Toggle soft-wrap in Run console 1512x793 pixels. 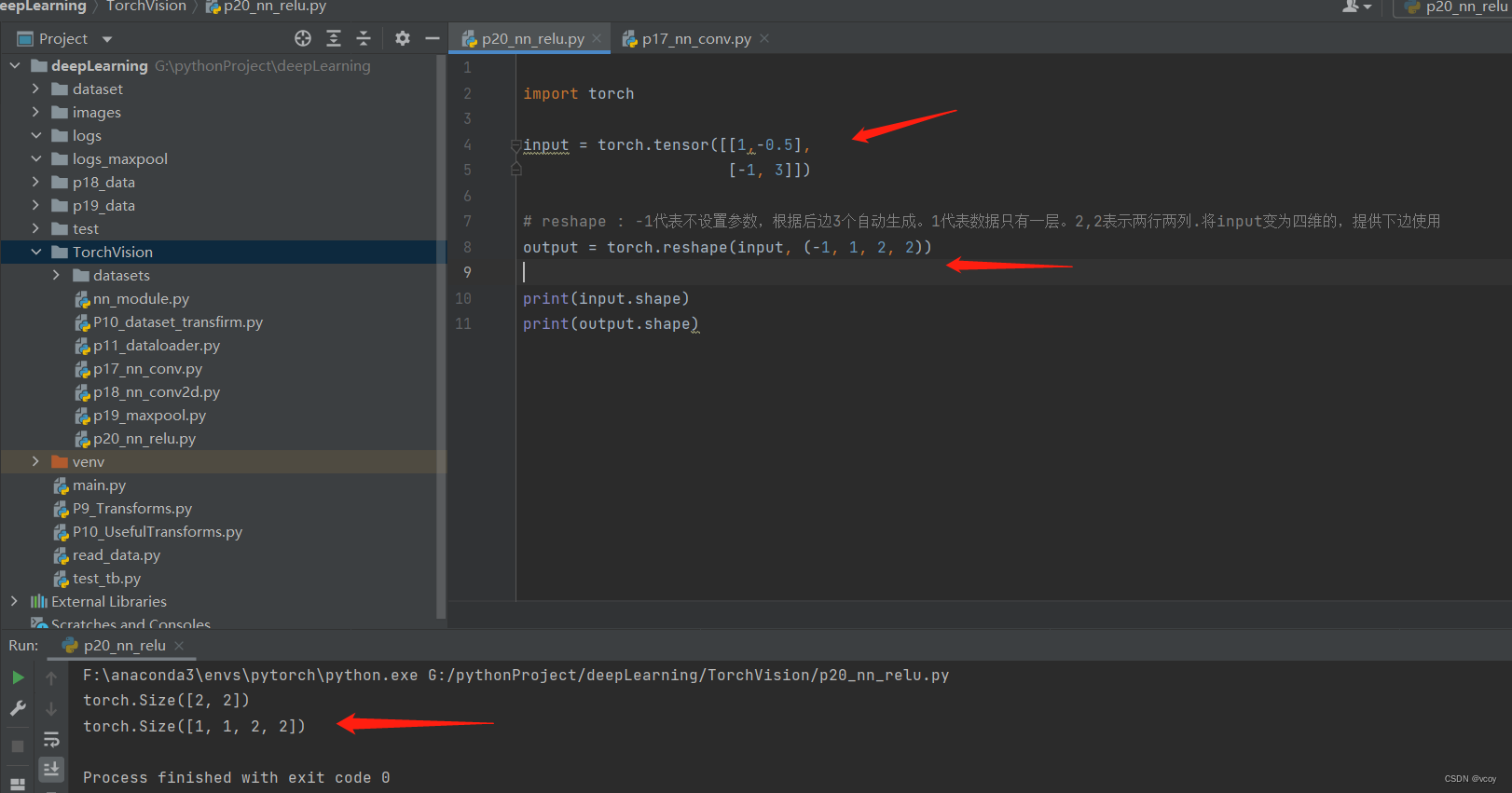[x=51, y=740]
